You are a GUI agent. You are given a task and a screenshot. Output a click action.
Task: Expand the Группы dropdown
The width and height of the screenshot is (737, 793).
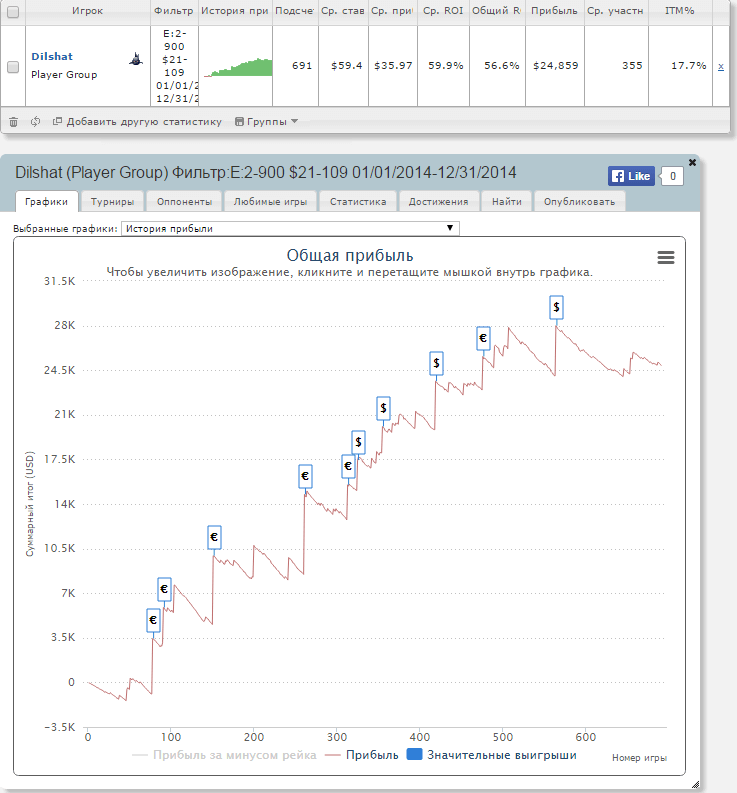266,122
